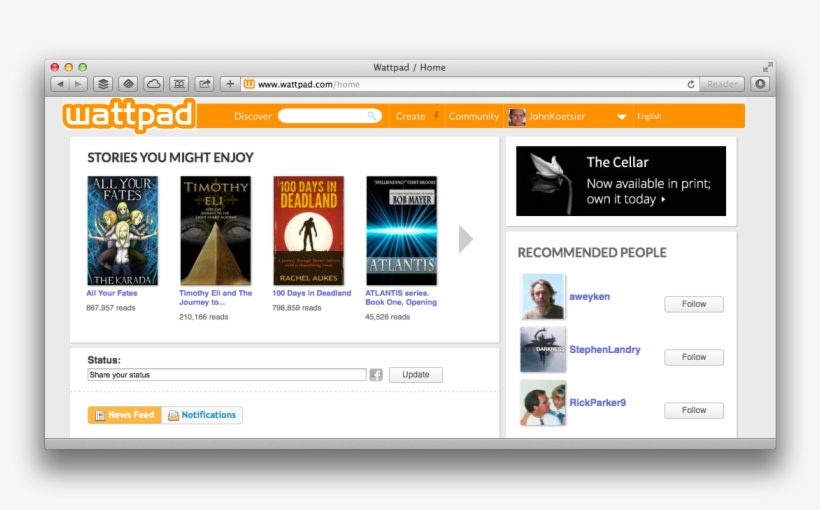The height and width of the screenshot is (510, 820).
Task: Click the Share your status field
Action: click(227, 375)
